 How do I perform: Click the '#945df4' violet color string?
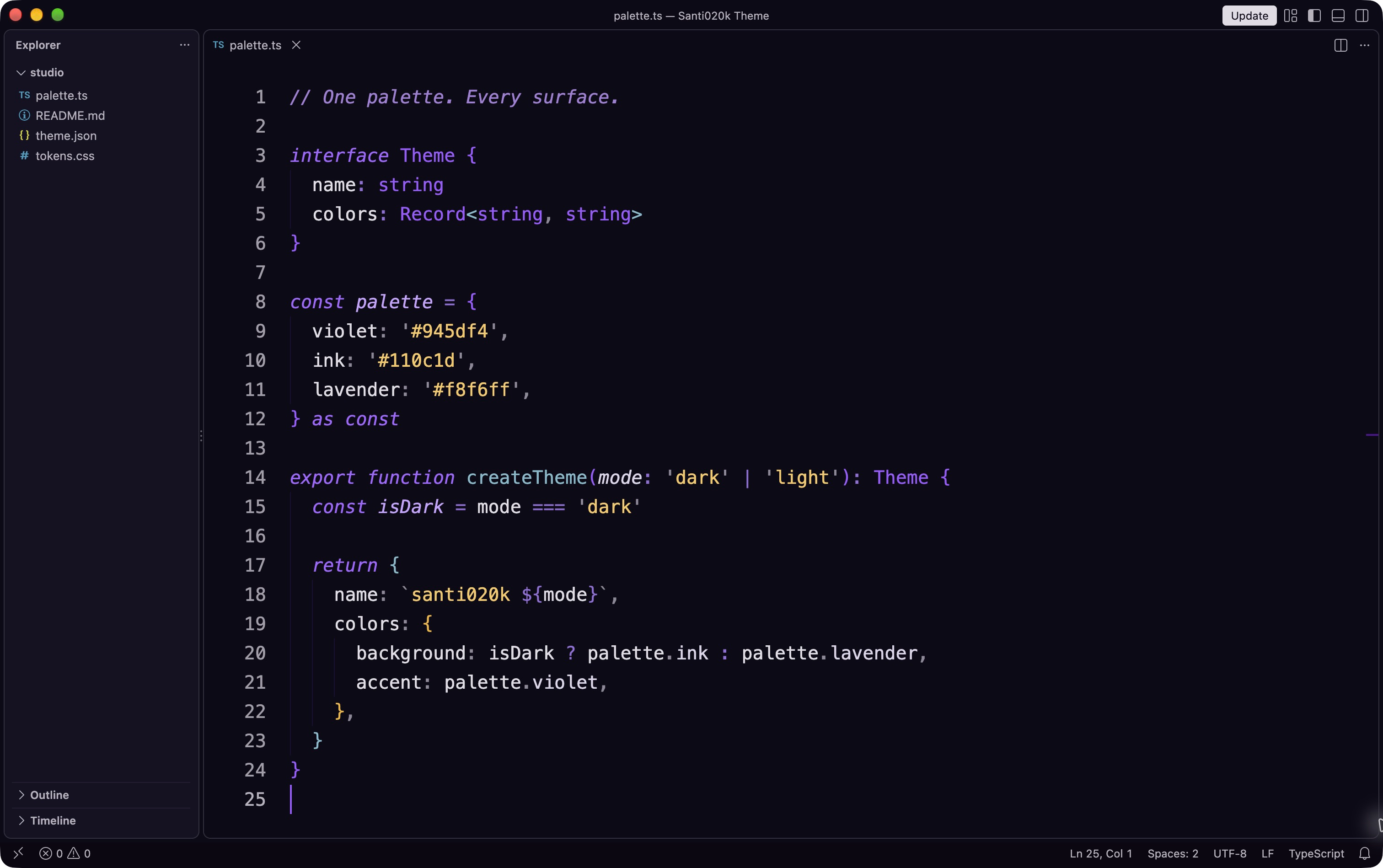[x=450, y=331]
